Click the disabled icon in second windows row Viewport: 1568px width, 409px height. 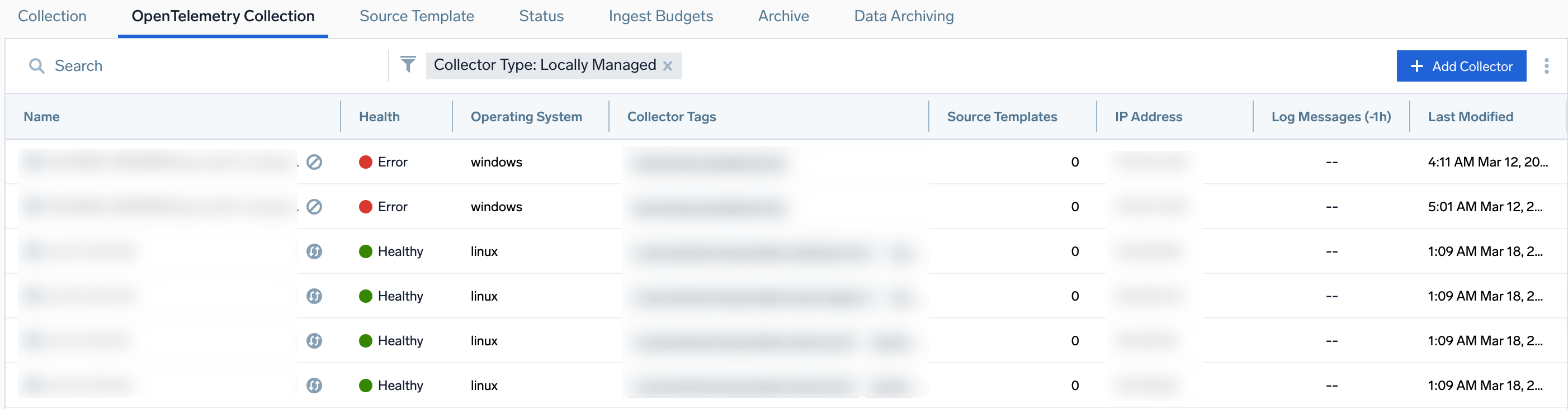pyautogui.click(x=314, y=207)
